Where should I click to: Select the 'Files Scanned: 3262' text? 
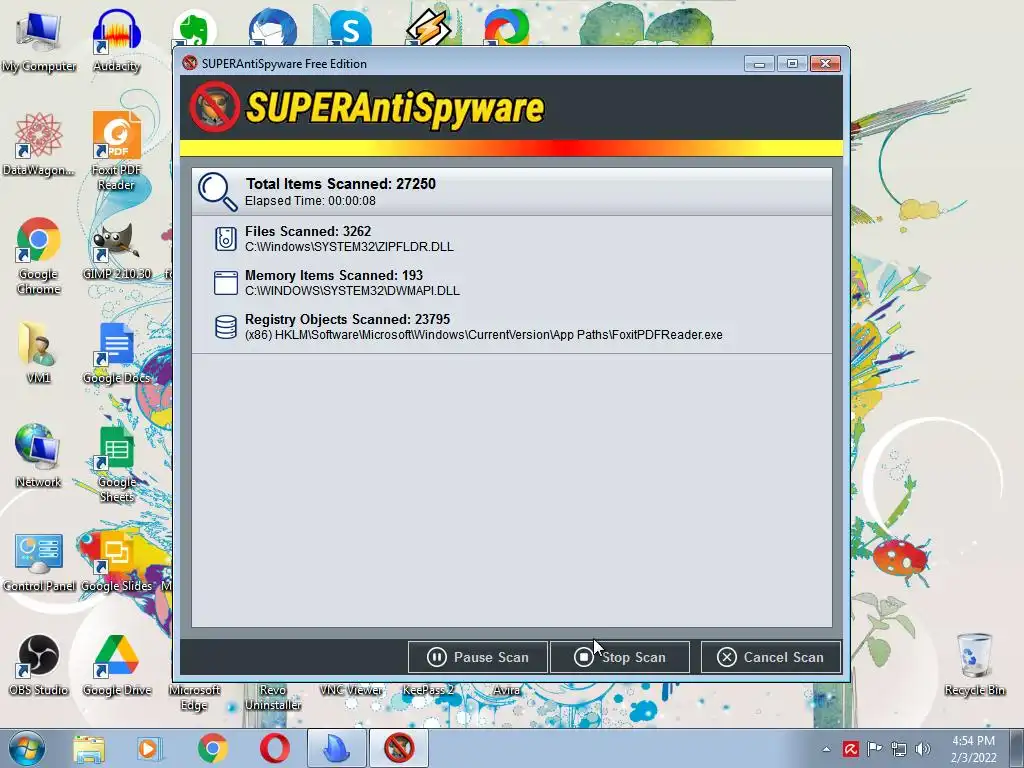tap(308, 231)
